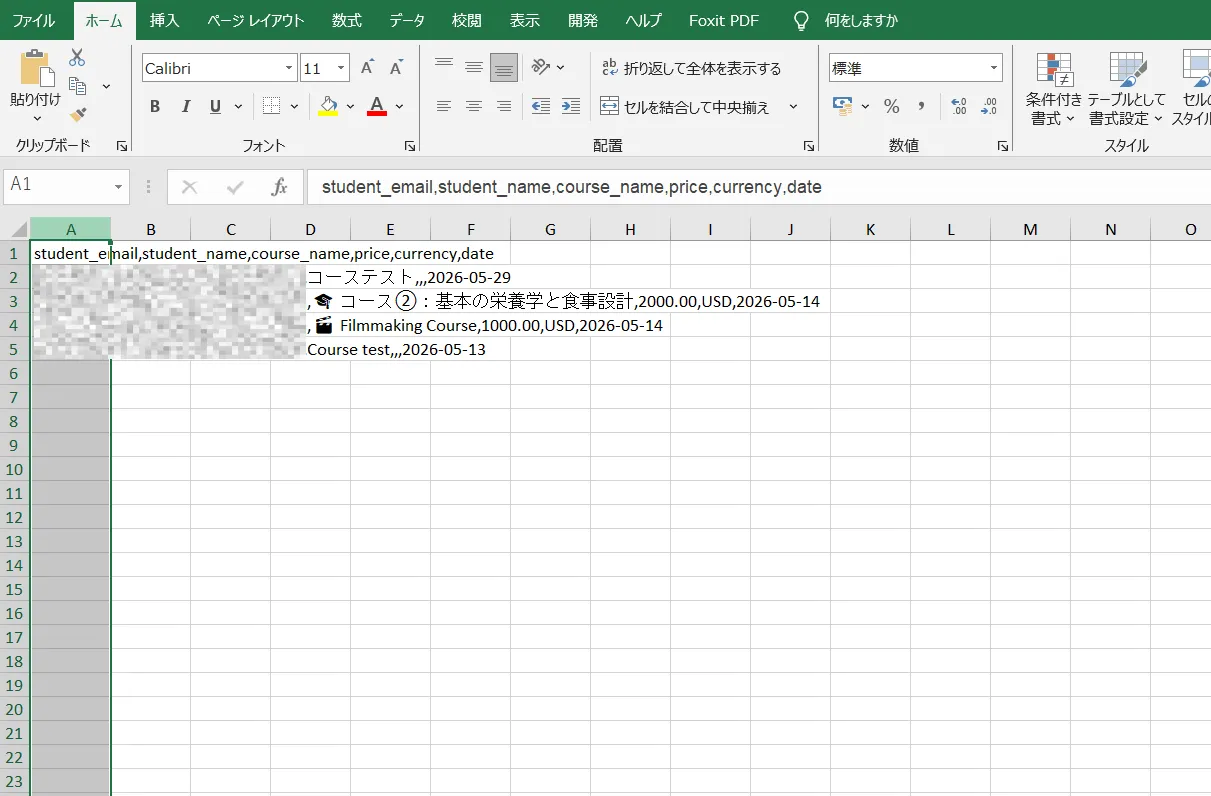Open the 標準 number format dropdown
The image size is (1211, 796).
pos(994,68)
